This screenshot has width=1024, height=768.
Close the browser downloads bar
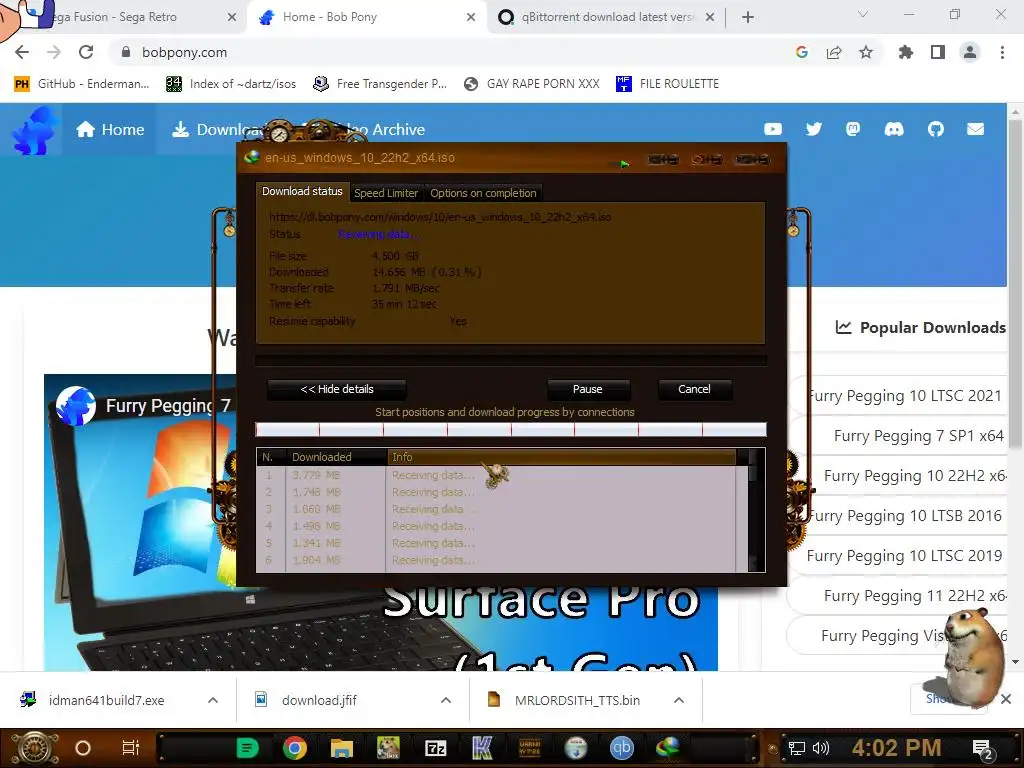[x=1006, y=699]
